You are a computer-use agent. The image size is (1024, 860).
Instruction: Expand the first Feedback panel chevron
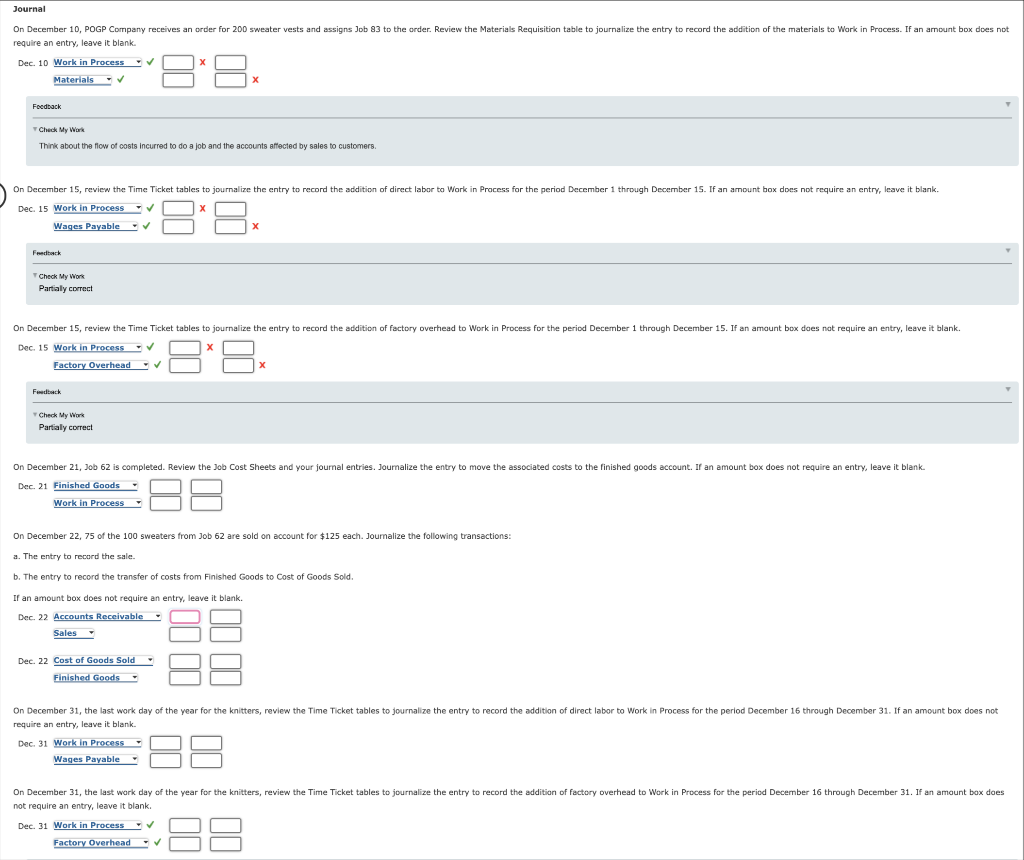tap(1008, 105)
